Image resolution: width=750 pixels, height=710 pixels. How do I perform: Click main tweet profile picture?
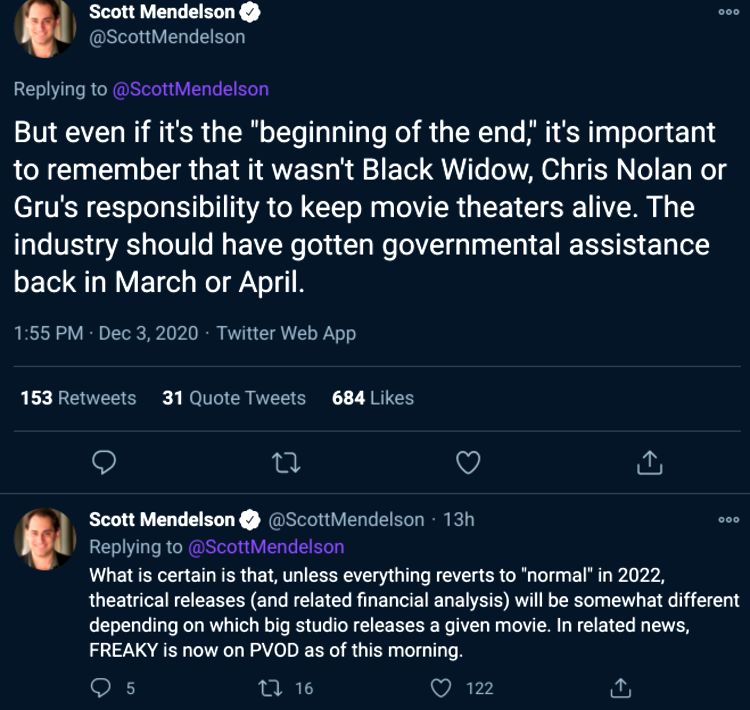click(x=44, y=27)
